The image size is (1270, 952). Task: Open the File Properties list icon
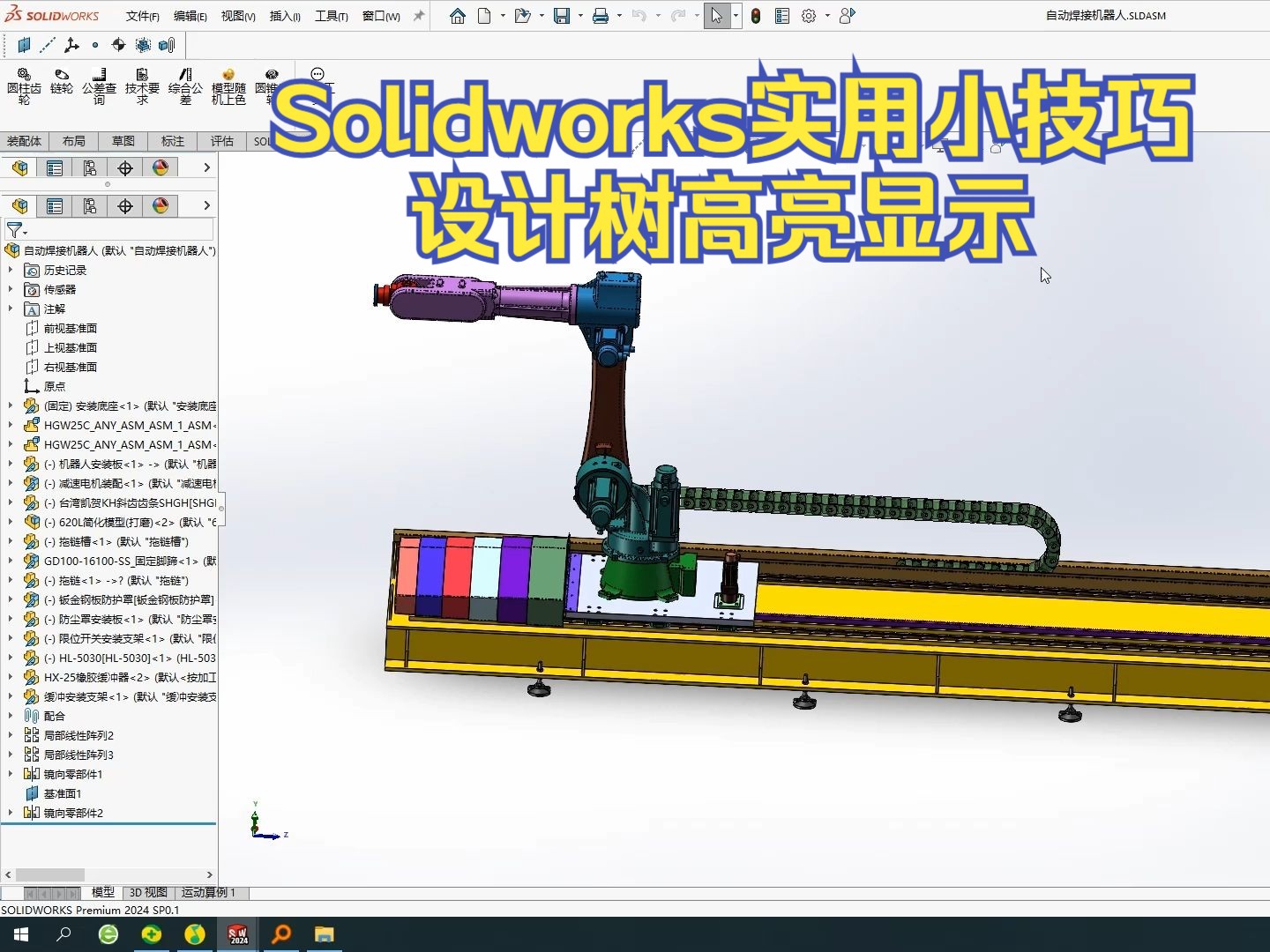pos(782,16)
